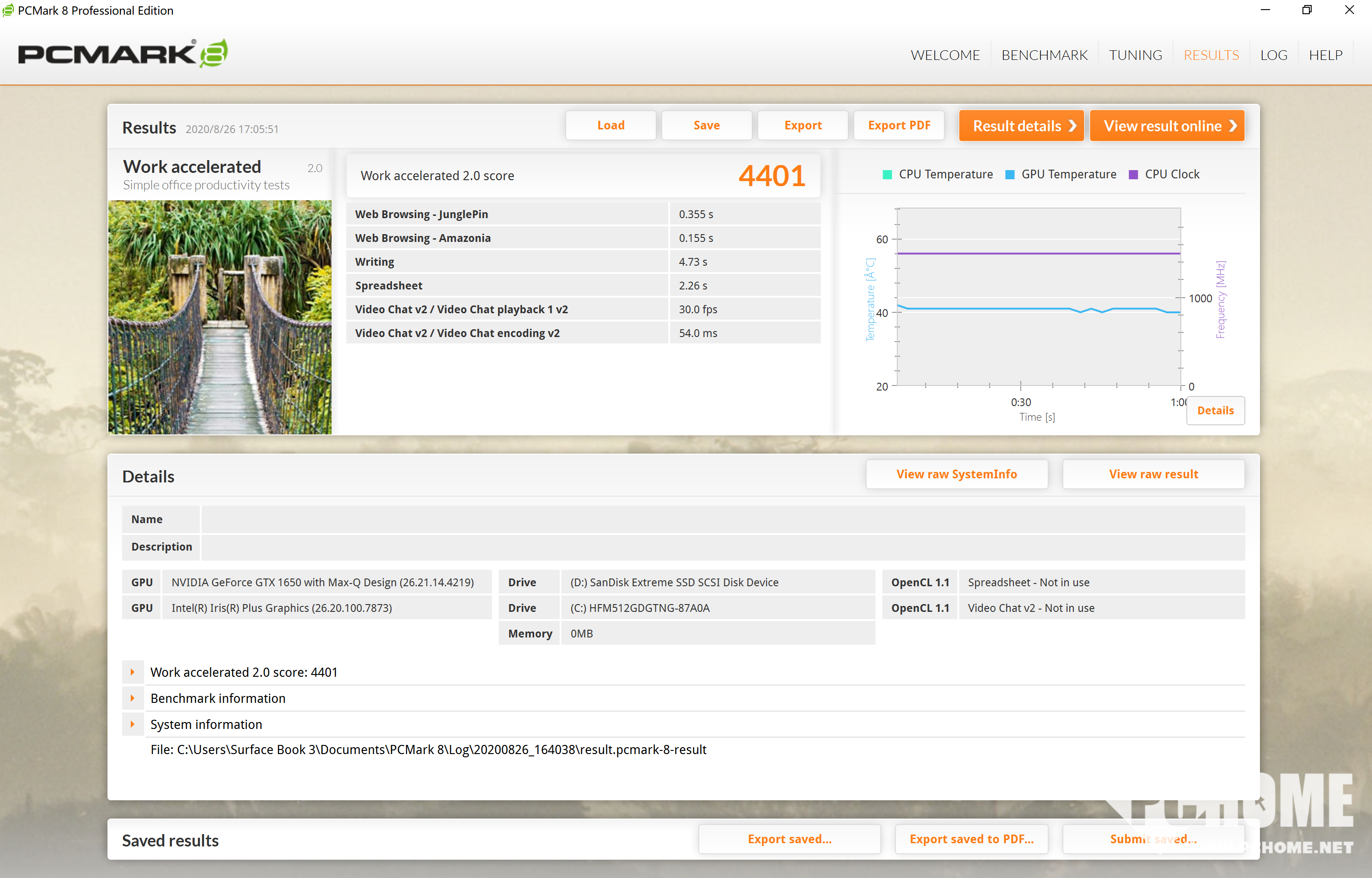Screen dimensions: 1372x878
Task: Click View result online
Action: (x=1167, y=125)
